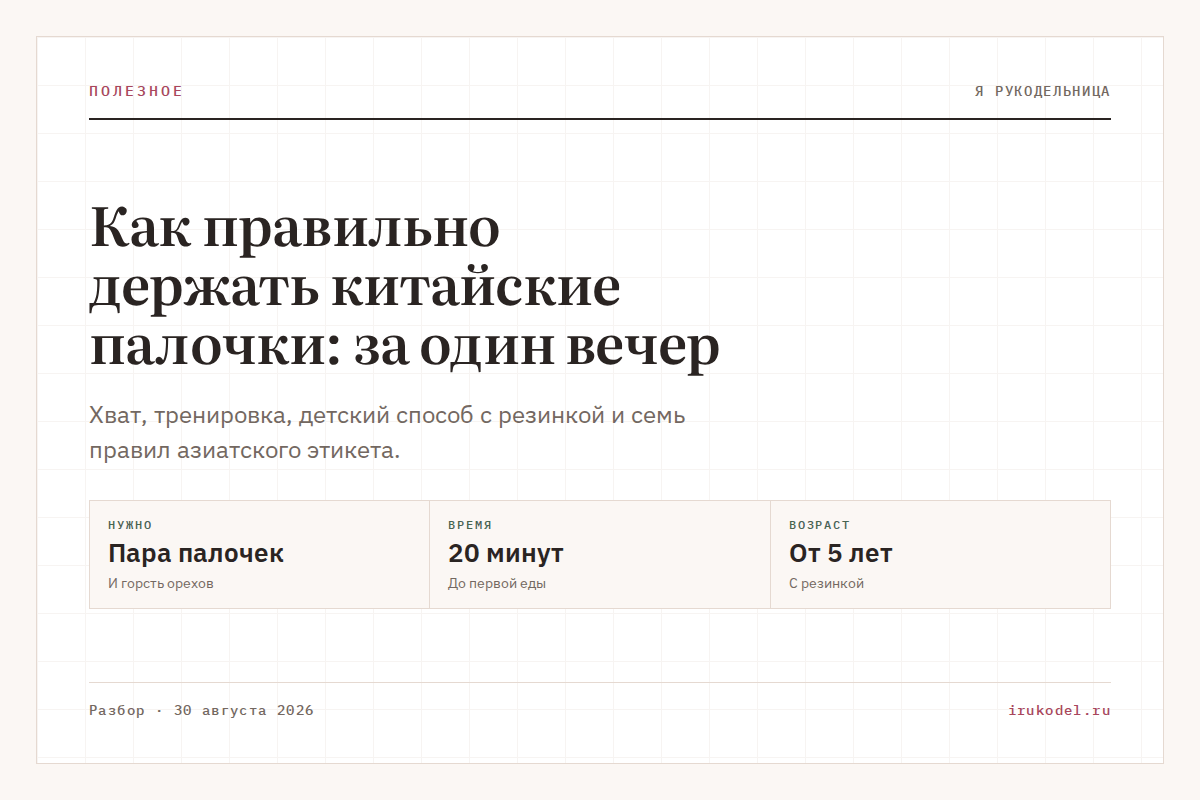This screenshot has height=800, width=1200.
Task: Select the ВОЗРАСТ label
Action: (x=819, y=525)
